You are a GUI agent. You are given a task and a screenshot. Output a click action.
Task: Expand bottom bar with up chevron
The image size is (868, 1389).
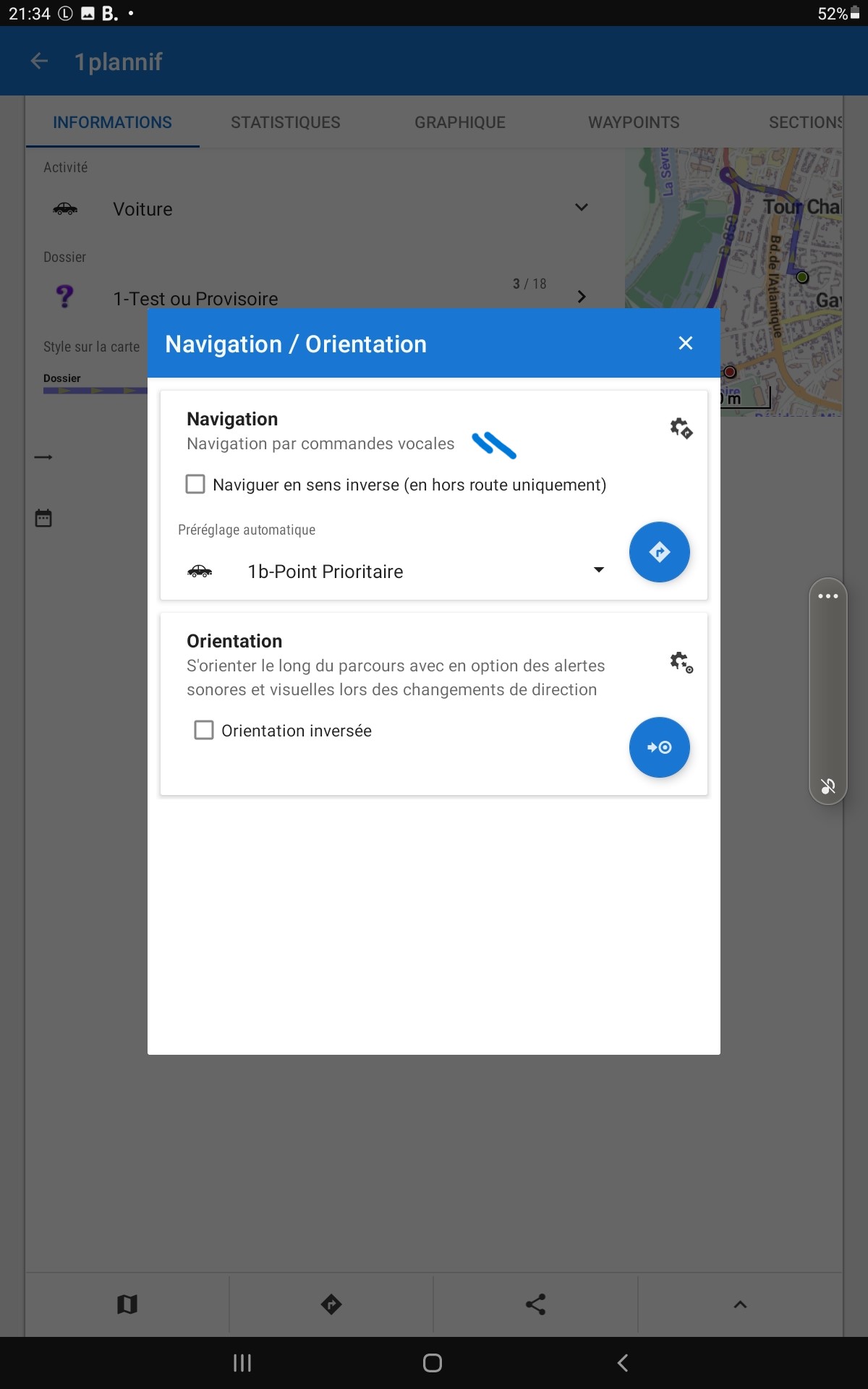(740, 1304)
